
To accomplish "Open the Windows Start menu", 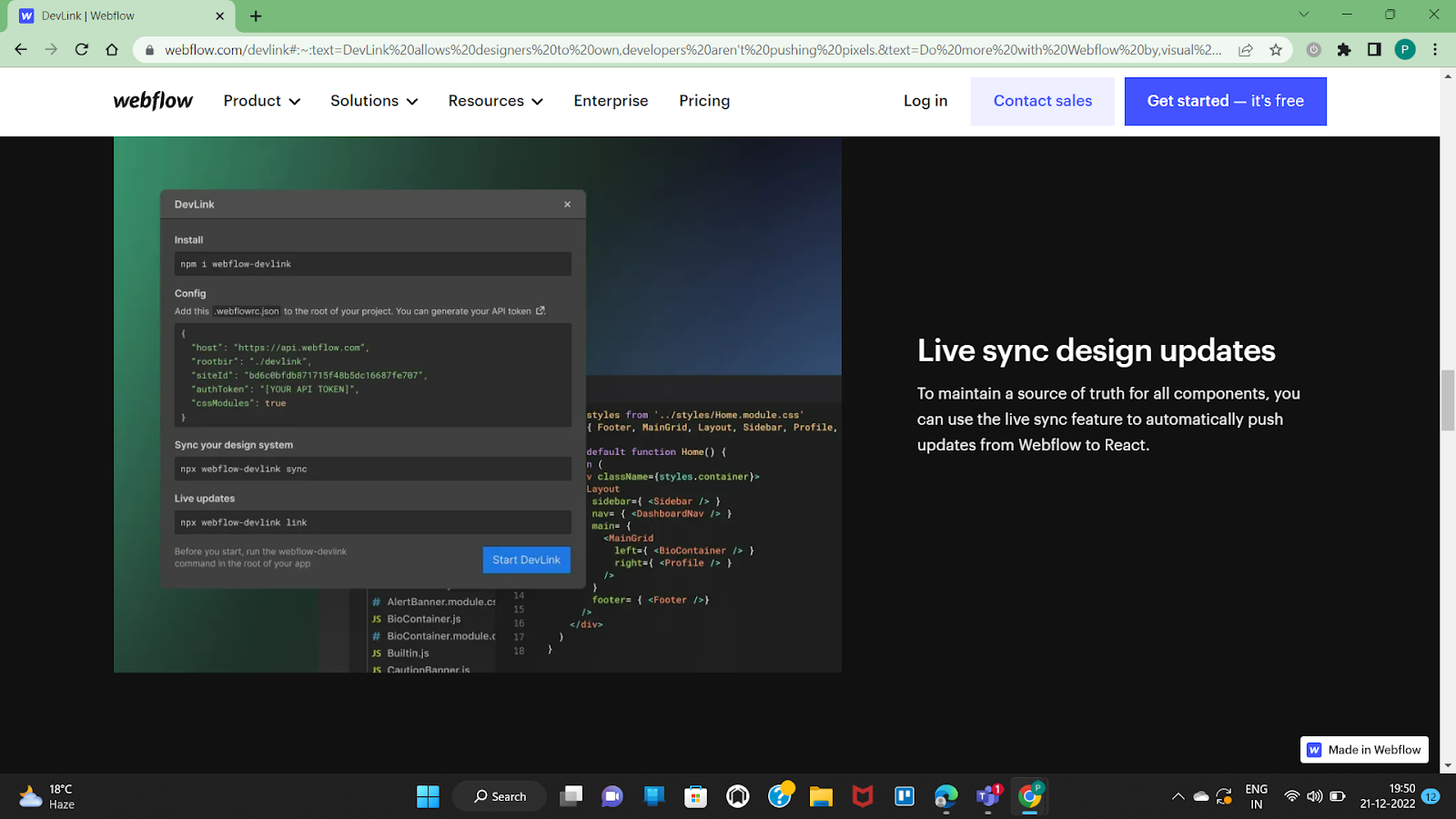I will (x=428, y=796).
